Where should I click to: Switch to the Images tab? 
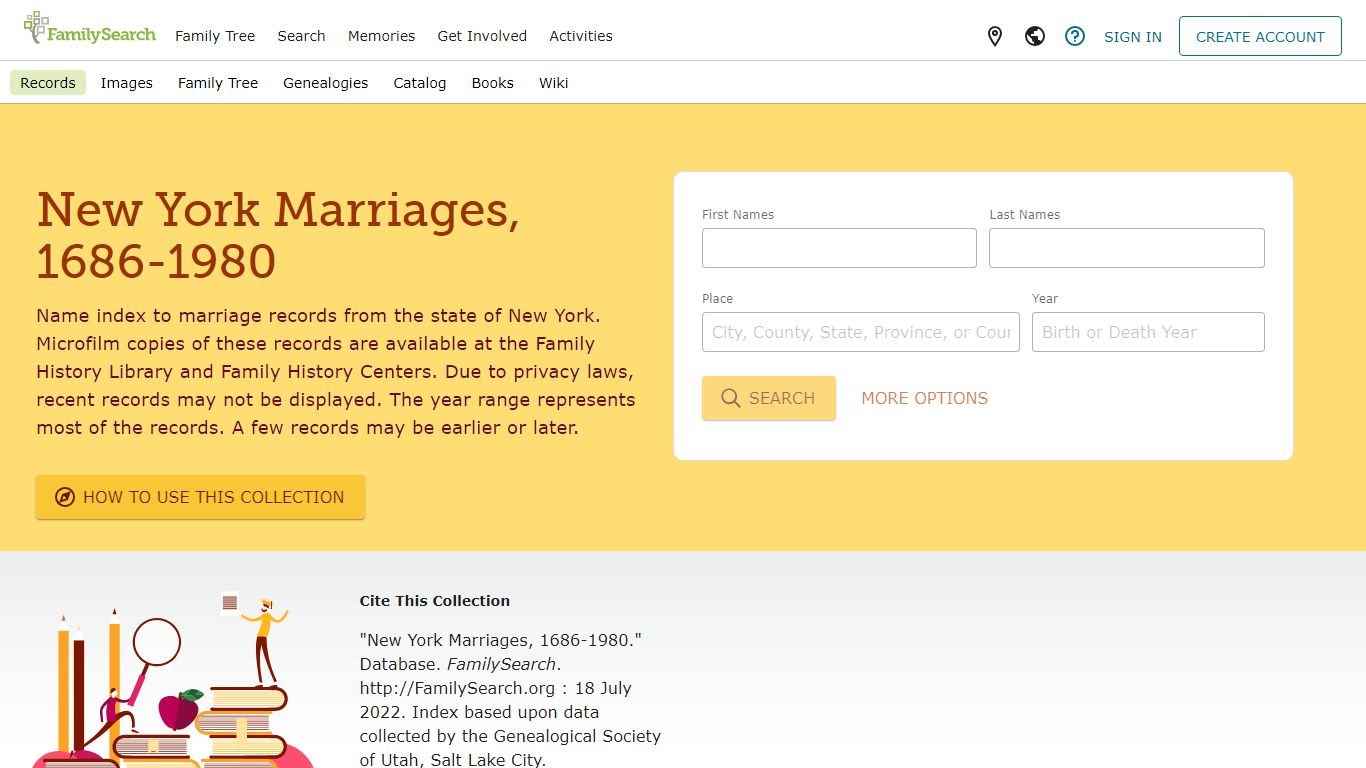127,83
